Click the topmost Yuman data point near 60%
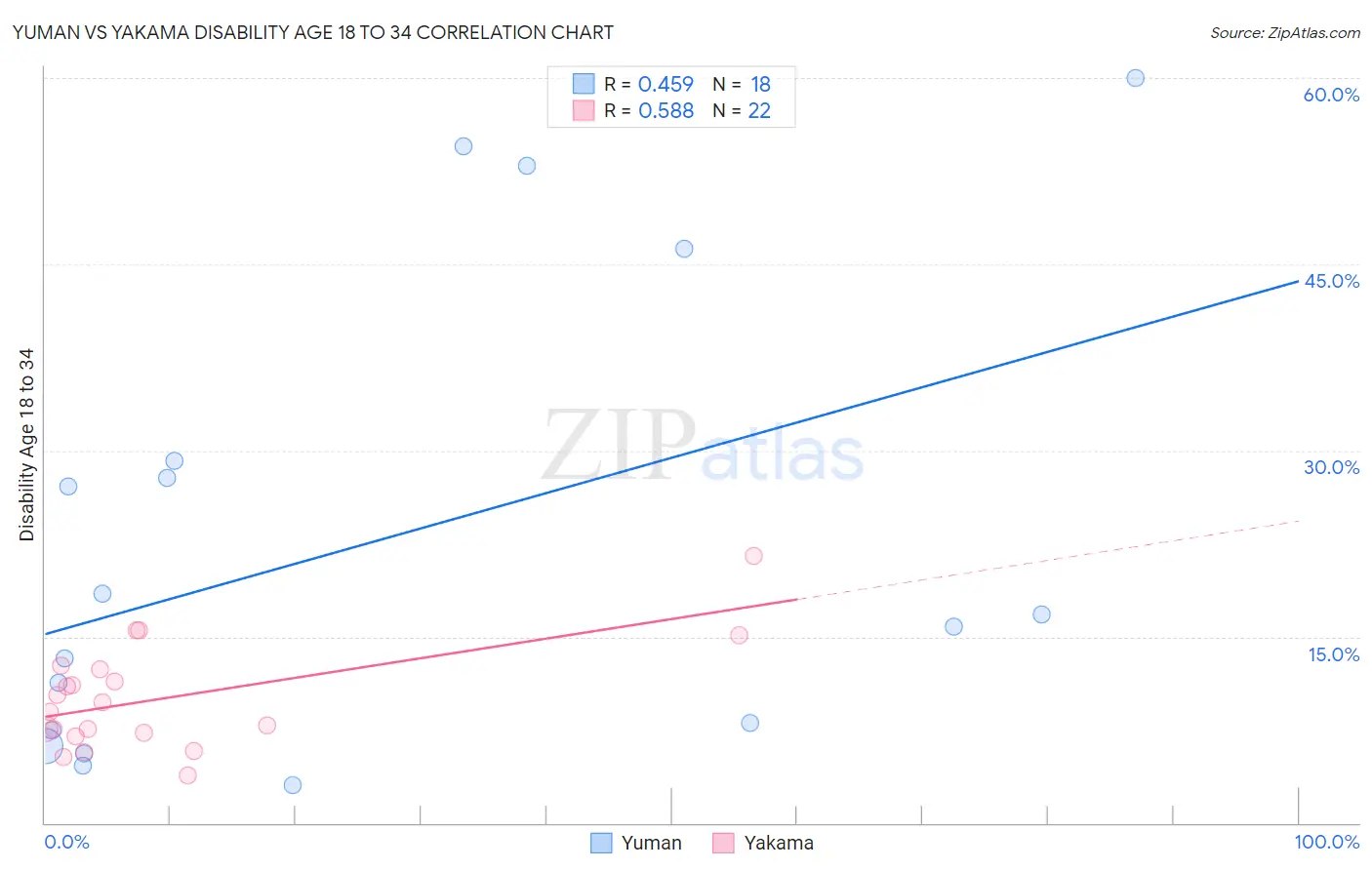This screenshot has width=1372, height=870. 1135,78
